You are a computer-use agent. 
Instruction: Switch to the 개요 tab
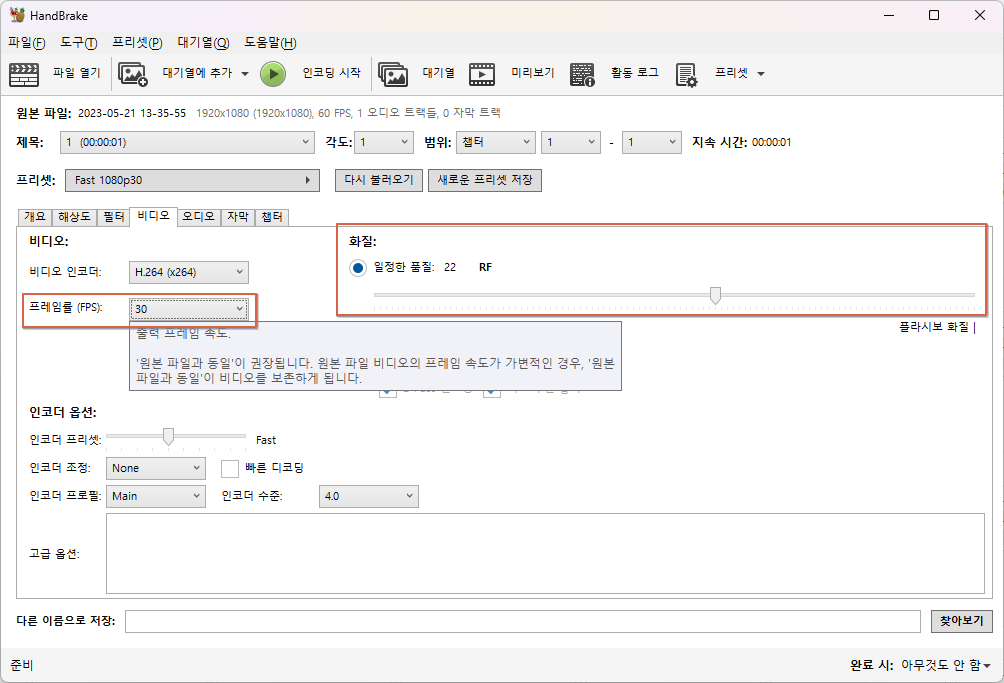click(x=35, y=217)
